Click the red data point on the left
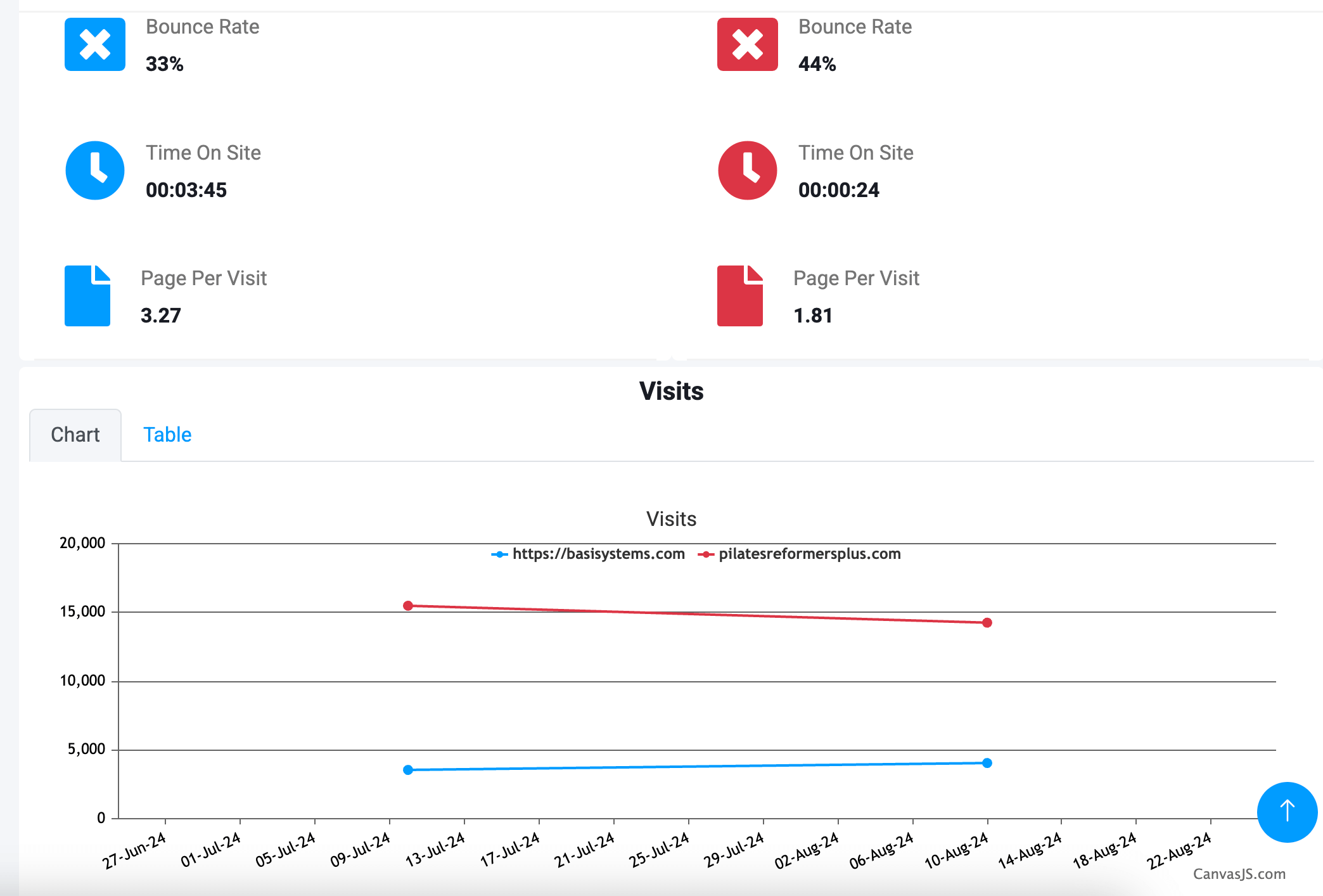This screenshot has height=896, width=1323. [x=408, y=606]
